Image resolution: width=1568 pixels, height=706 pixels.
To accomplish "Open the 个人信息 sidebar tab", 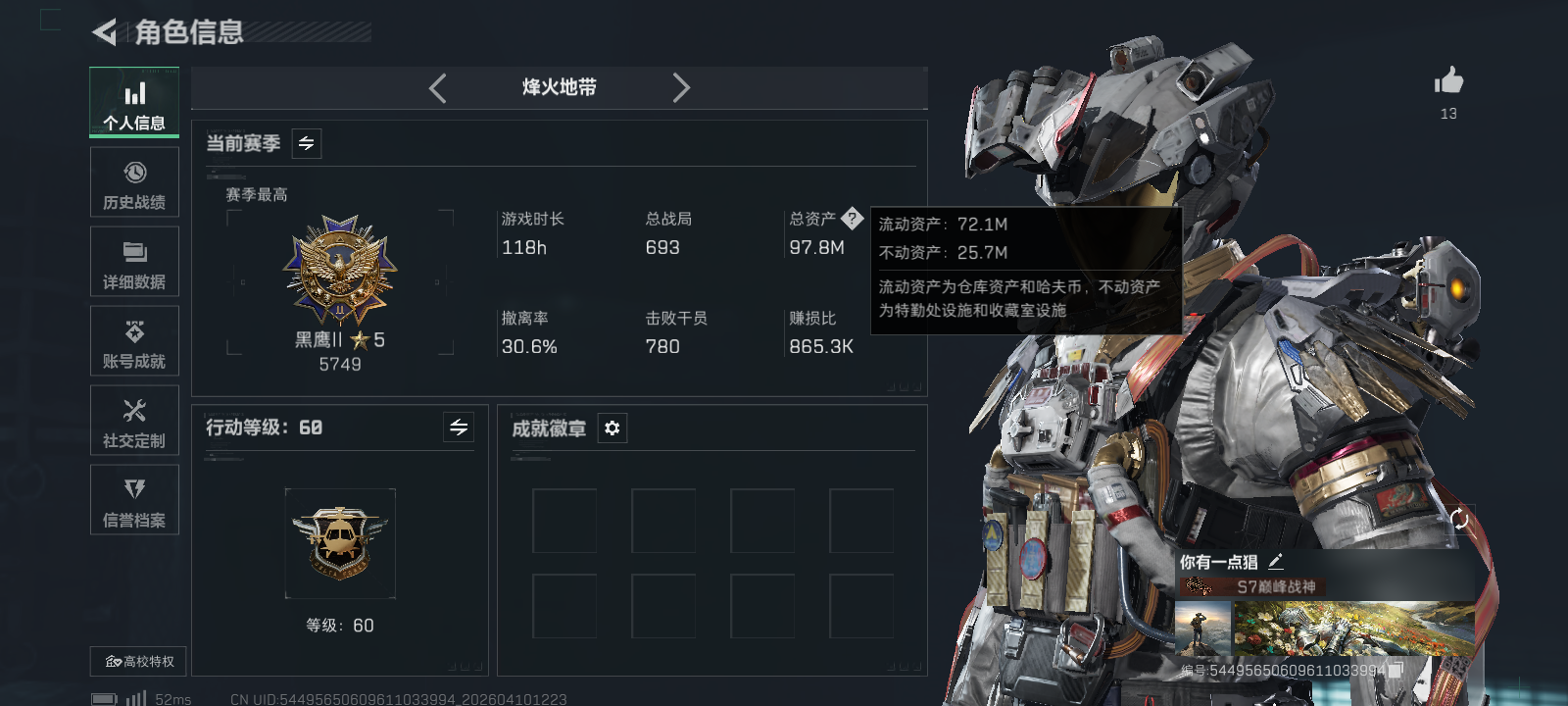I will click(x=134, y=102).
